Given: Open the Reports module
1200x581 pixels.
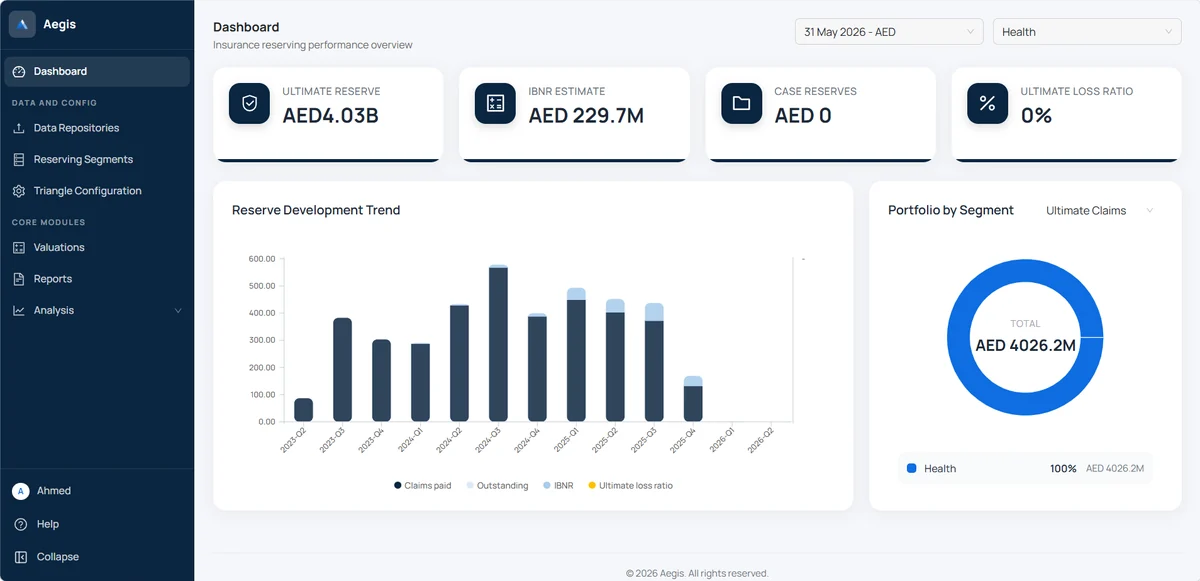Looking at the screenshot, I should pyautogui.click(x=97, y=279).
